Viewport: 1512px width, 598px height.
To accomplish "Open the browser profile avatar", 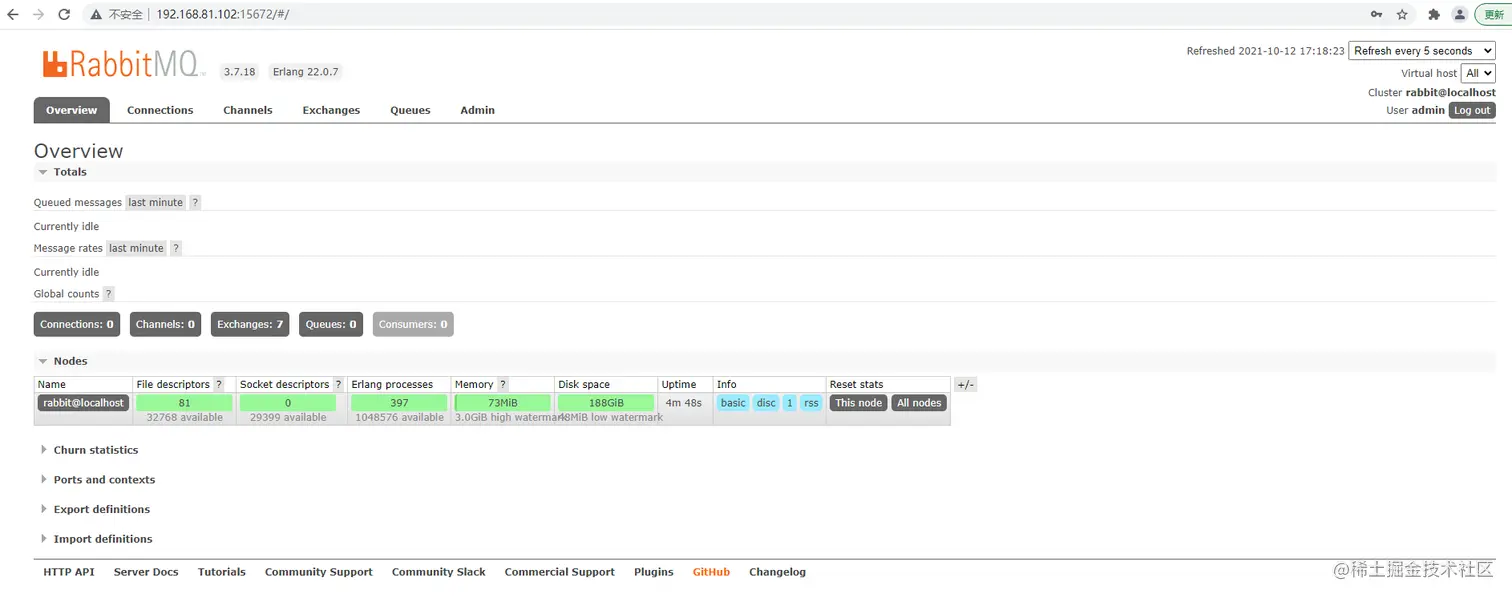I will (x=1460, y=15).
